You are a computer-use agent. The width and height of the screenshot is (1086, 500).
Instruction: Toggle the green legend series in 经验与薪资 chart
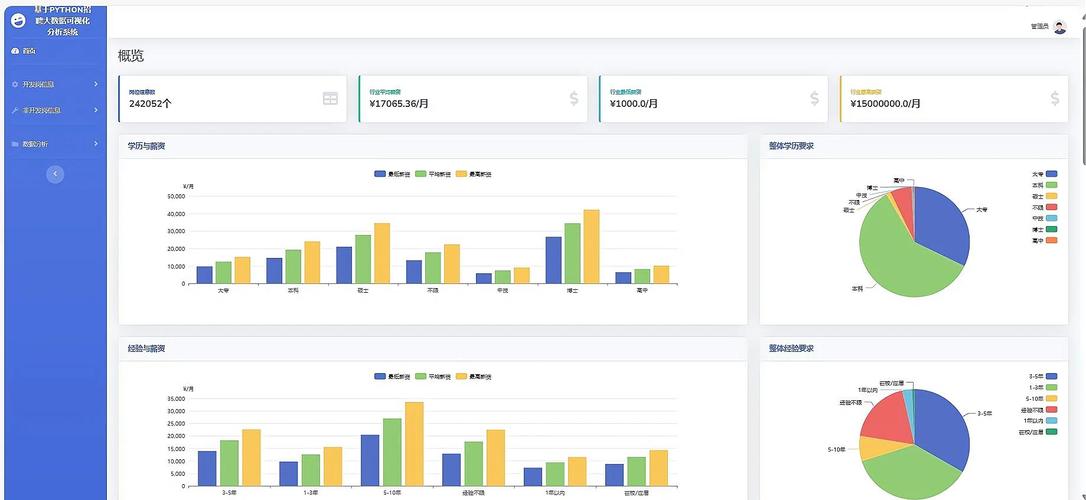click(421, 377)
